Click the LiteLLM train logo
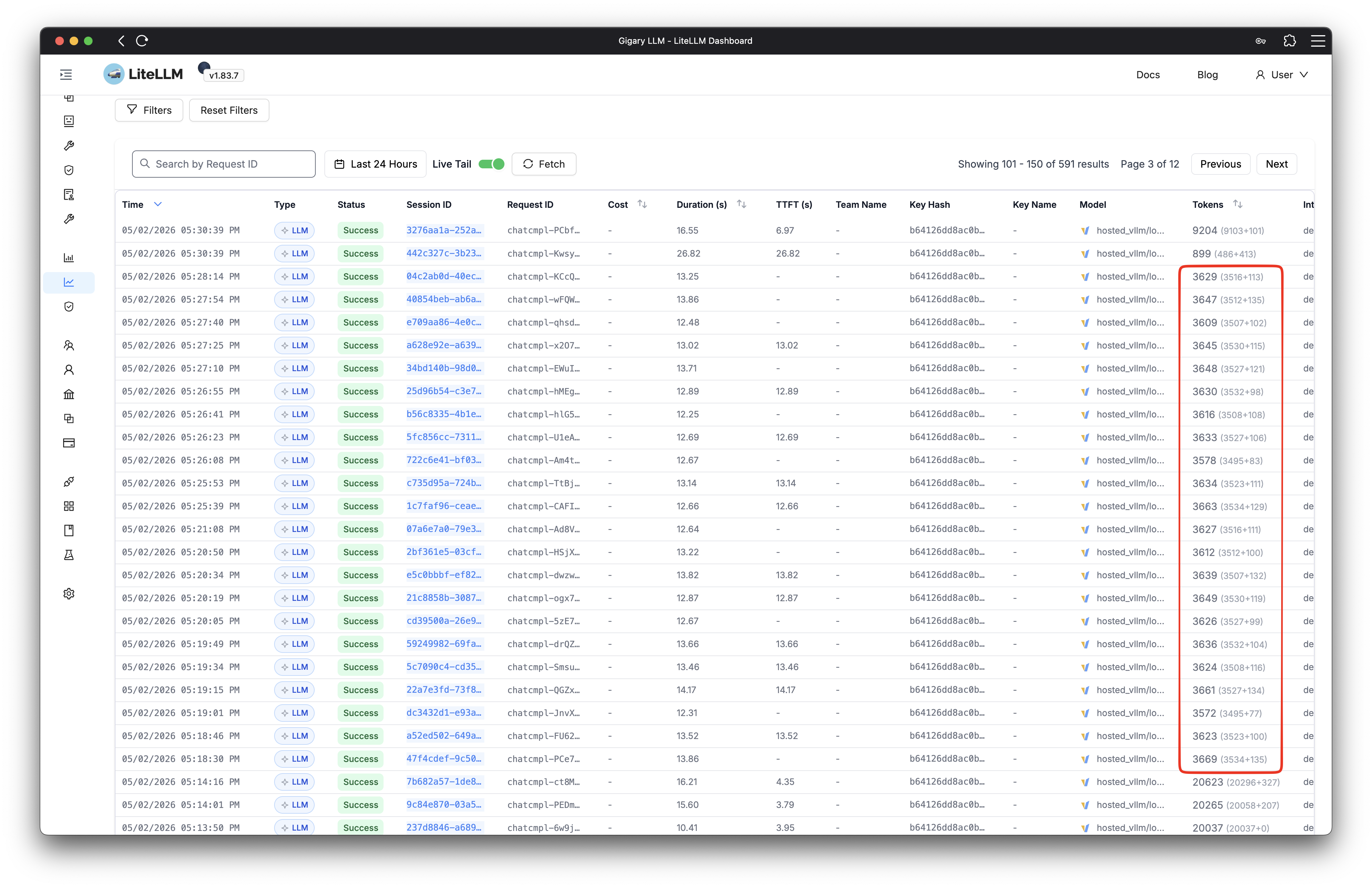The width and height of the screenshot is (1372, 888). [113, 74]
